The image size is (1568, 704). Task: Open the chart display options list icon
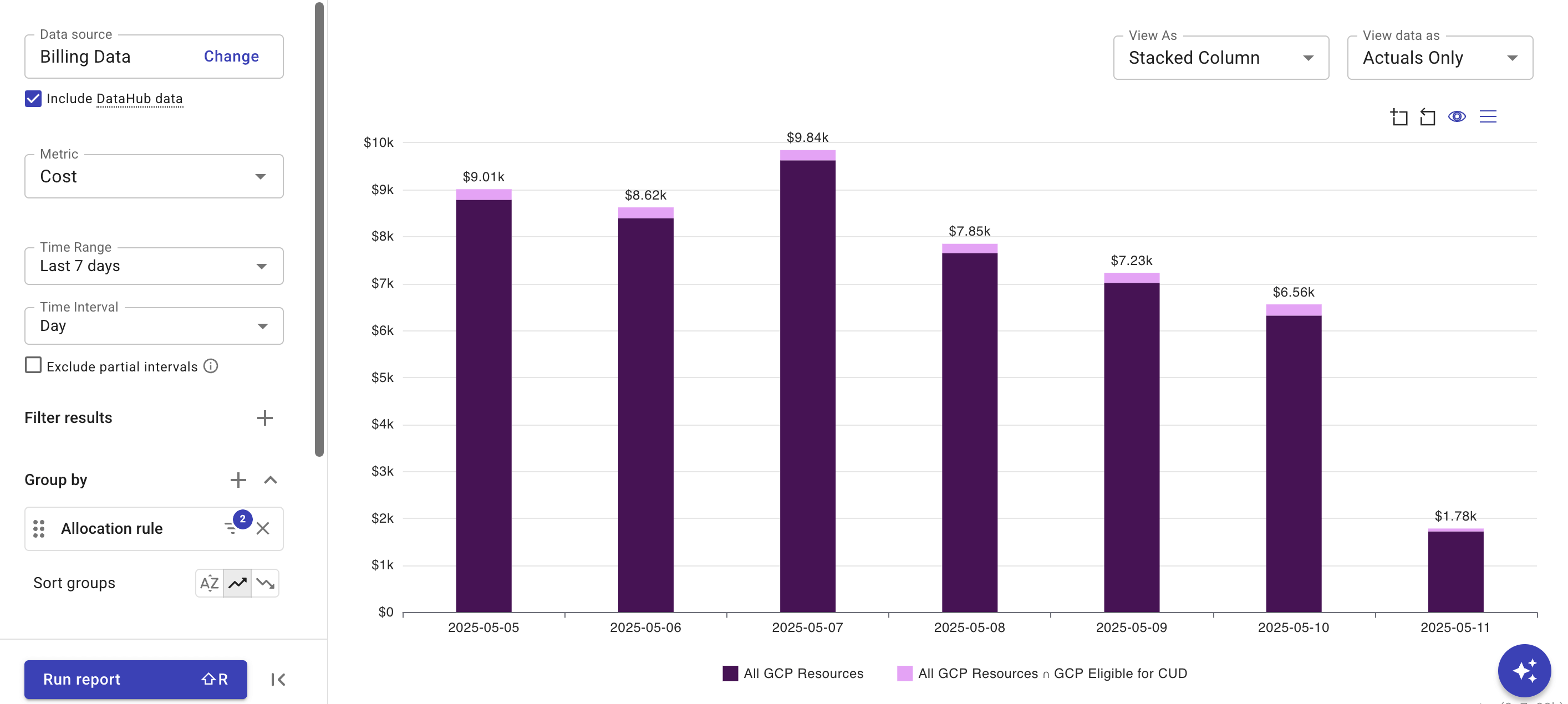coord(1488,116)
